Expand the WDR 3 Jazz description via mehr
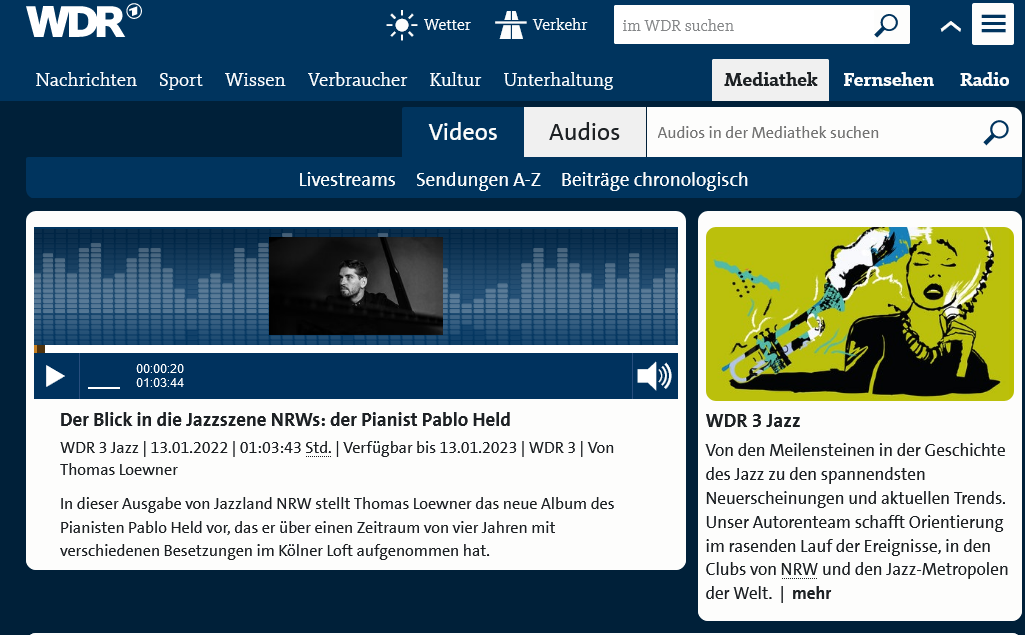Screen dimensions: 1025x635 (x=811, y=593)
